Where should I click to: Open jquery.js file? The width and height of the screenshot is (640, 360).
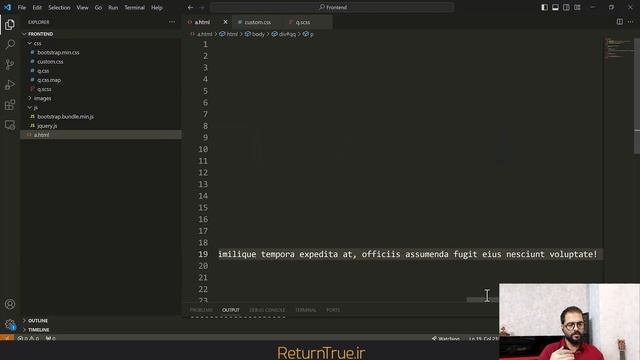point(47,126)
